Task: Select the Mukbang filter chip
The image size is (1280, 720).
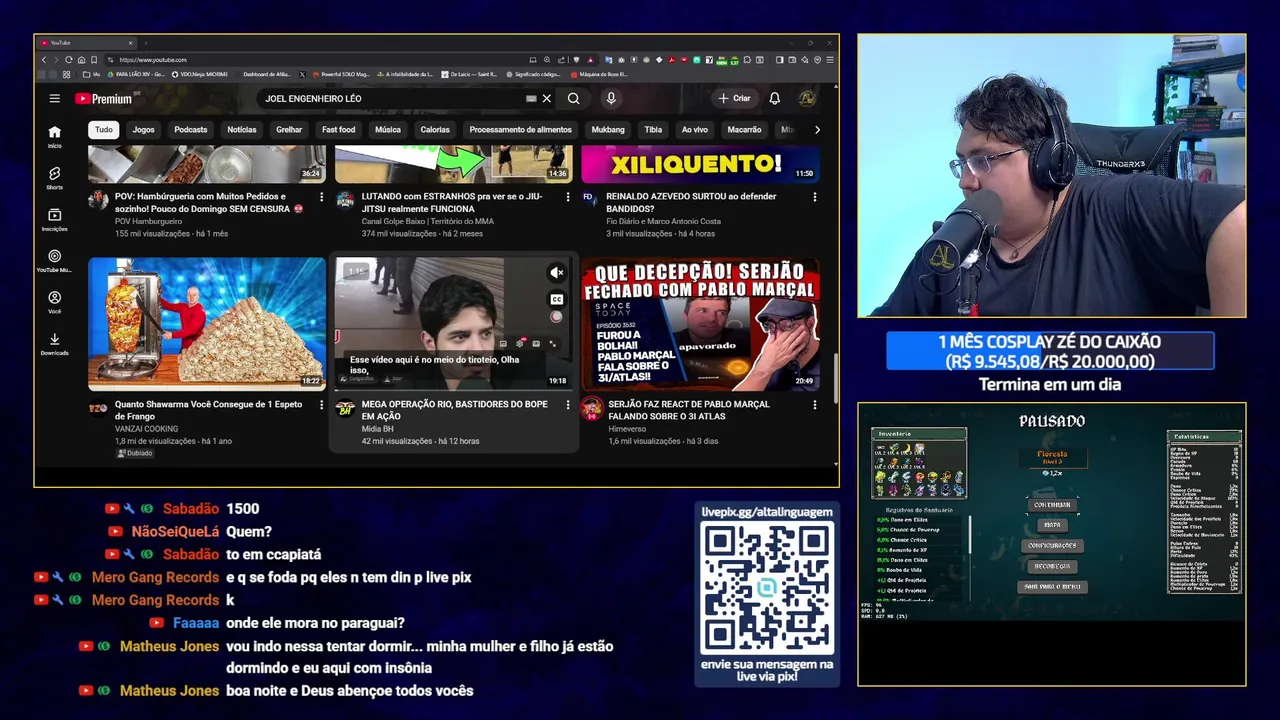Action: 608,130
